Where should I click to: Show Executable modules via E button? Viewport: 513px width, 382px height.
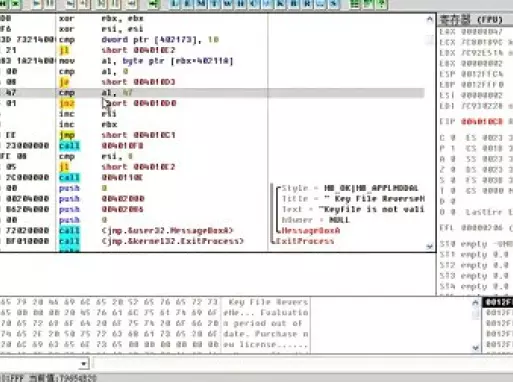click(x=188, y=4)
